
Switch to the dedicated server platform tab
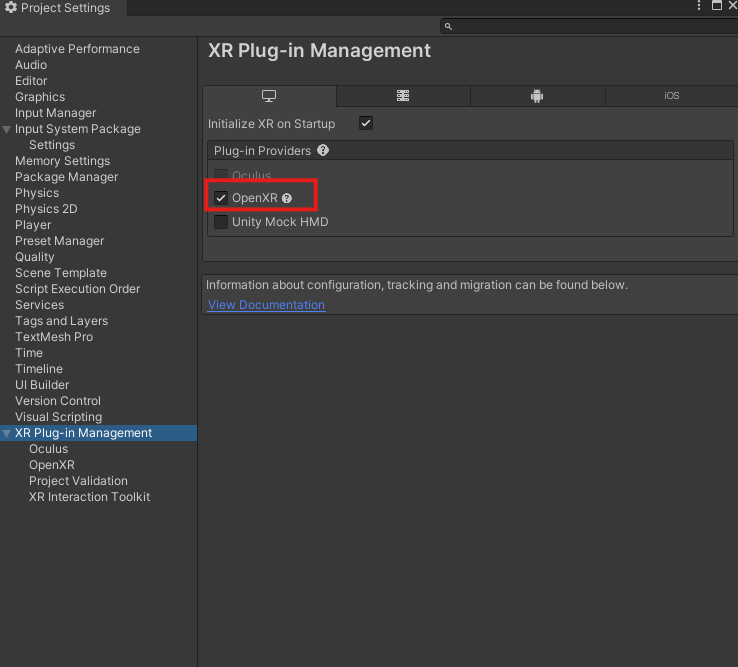(403, 96)
